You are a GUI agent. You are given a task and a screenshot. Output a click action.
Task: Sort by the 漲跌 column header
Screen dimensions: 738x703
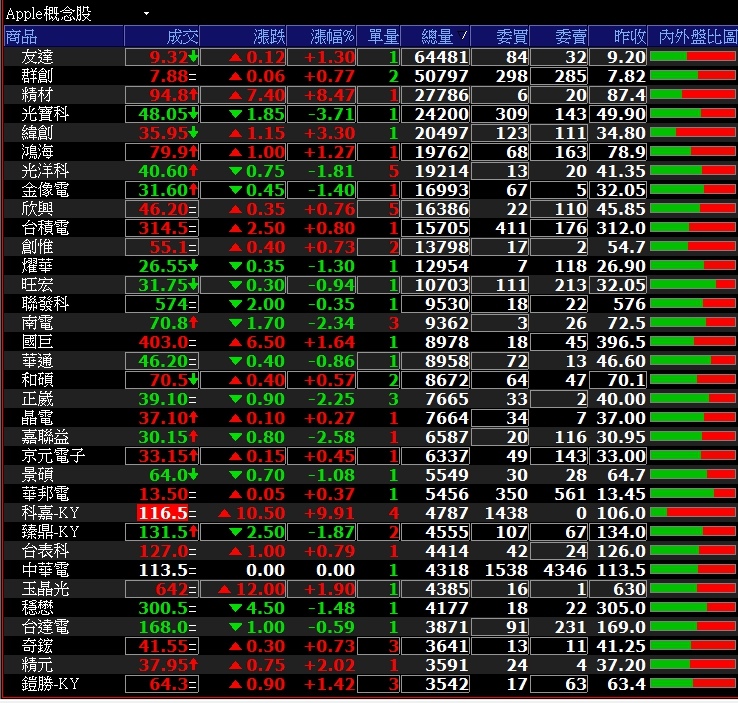[x=243, y=36]
